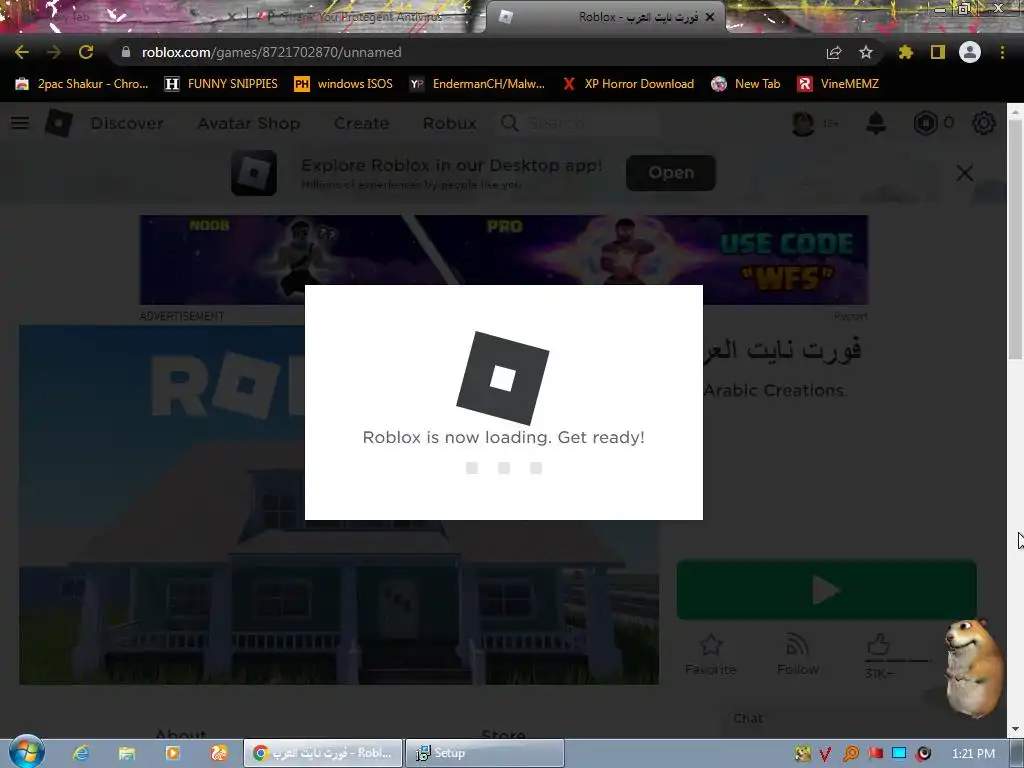Like the game with thumbs-up icon
1024x768 pixels.
pyautogui.click(x=878, y=647)
